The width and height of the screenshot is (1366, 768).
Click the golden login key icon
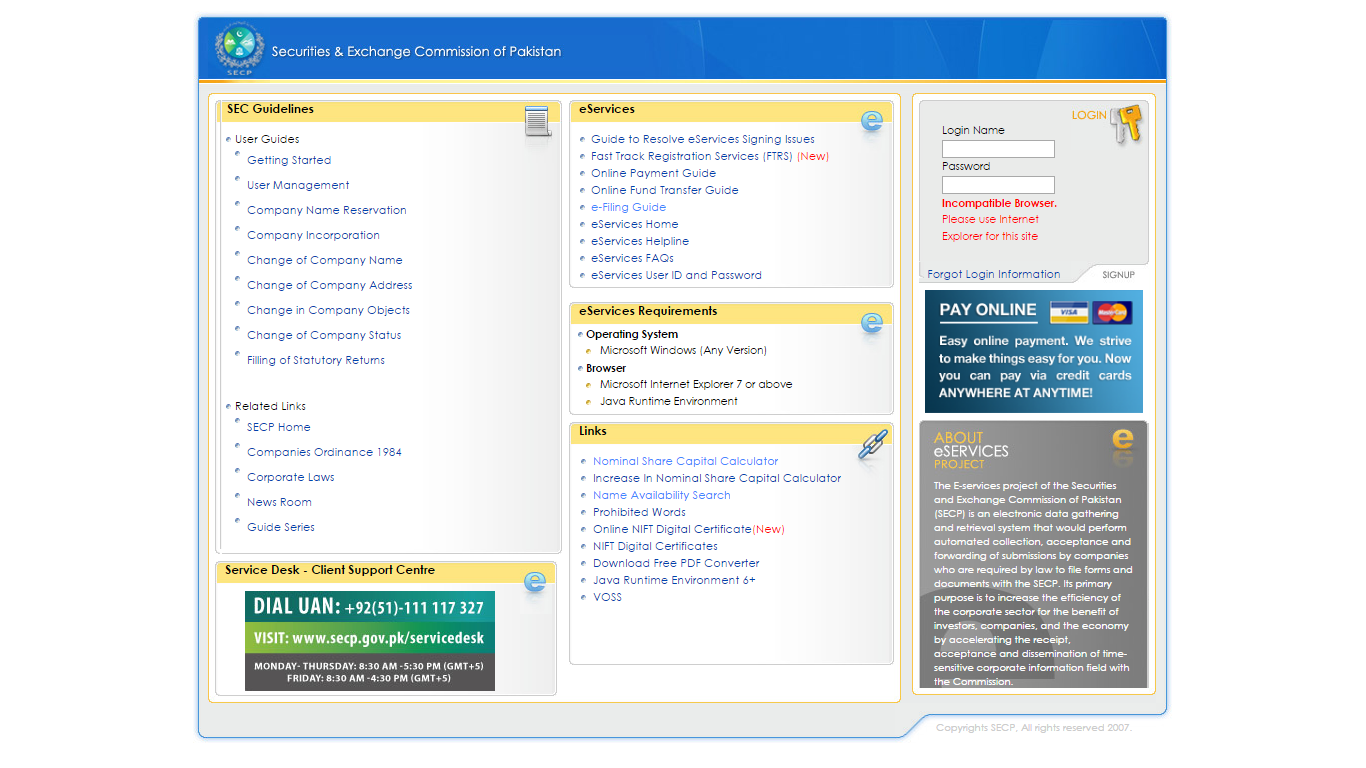click(1127, 124)
